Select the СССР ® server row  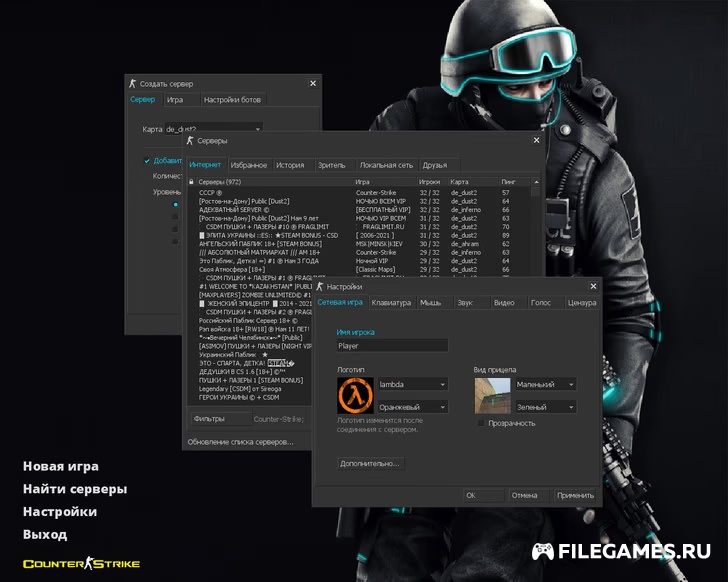point(360,193)
